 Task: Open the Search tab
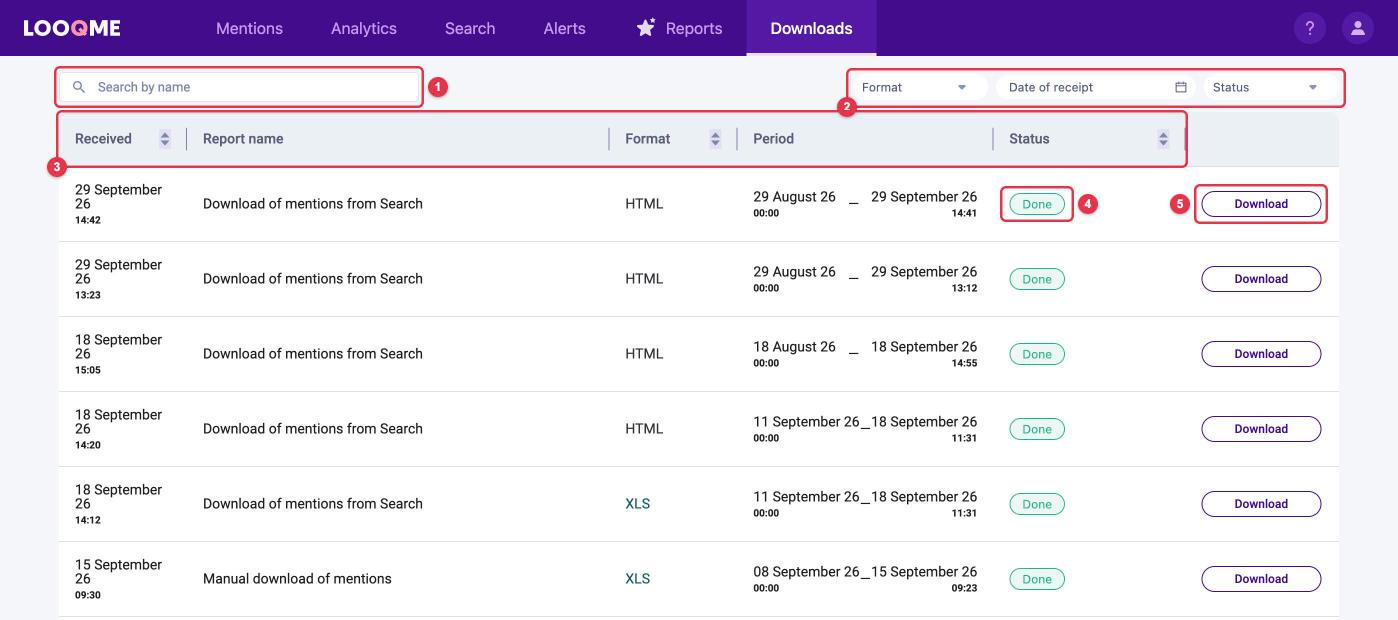pos(470,28)
